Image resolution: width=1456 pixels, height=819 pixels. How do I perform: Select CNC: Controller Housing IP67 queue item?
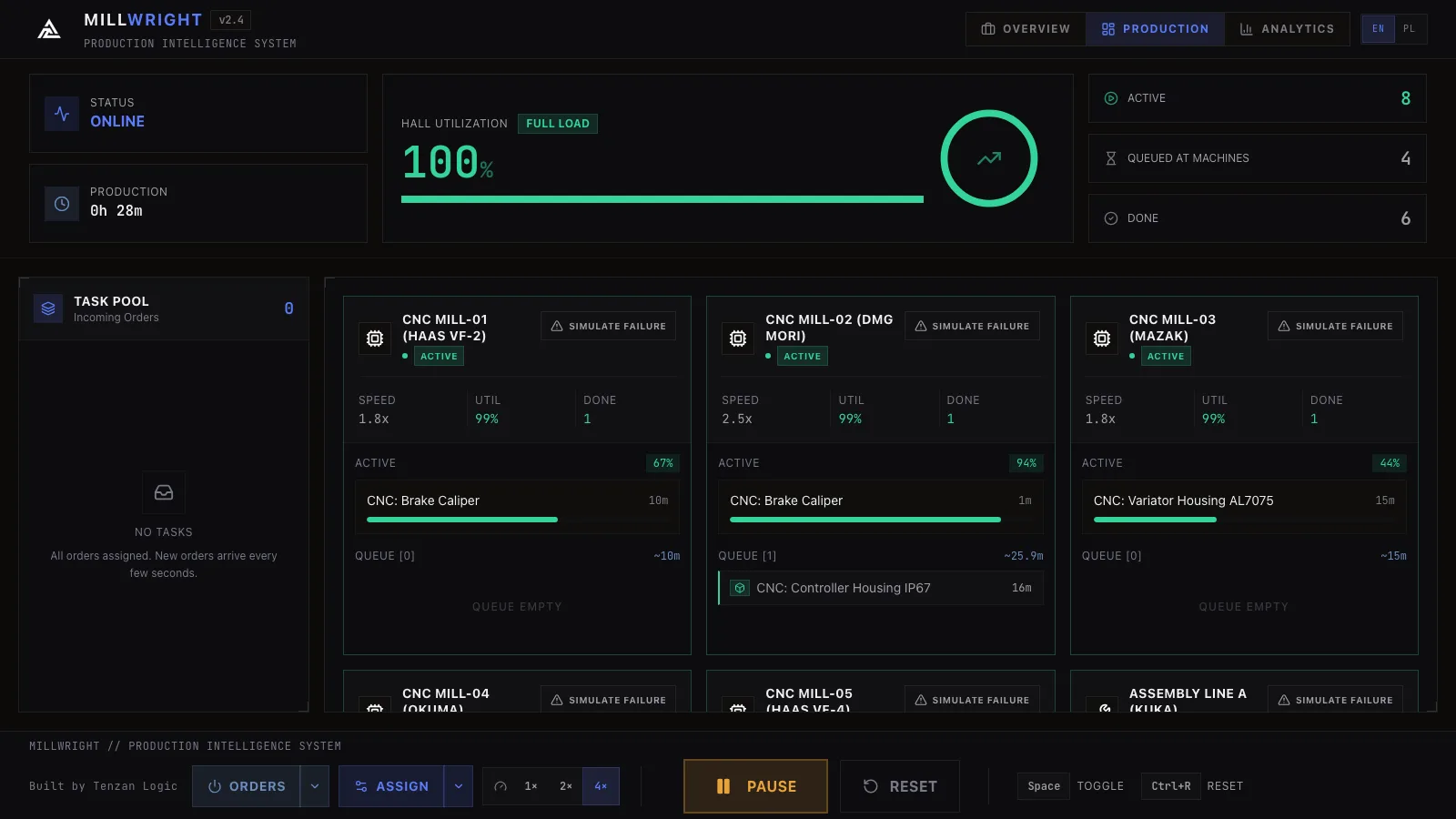pos(881,588)
